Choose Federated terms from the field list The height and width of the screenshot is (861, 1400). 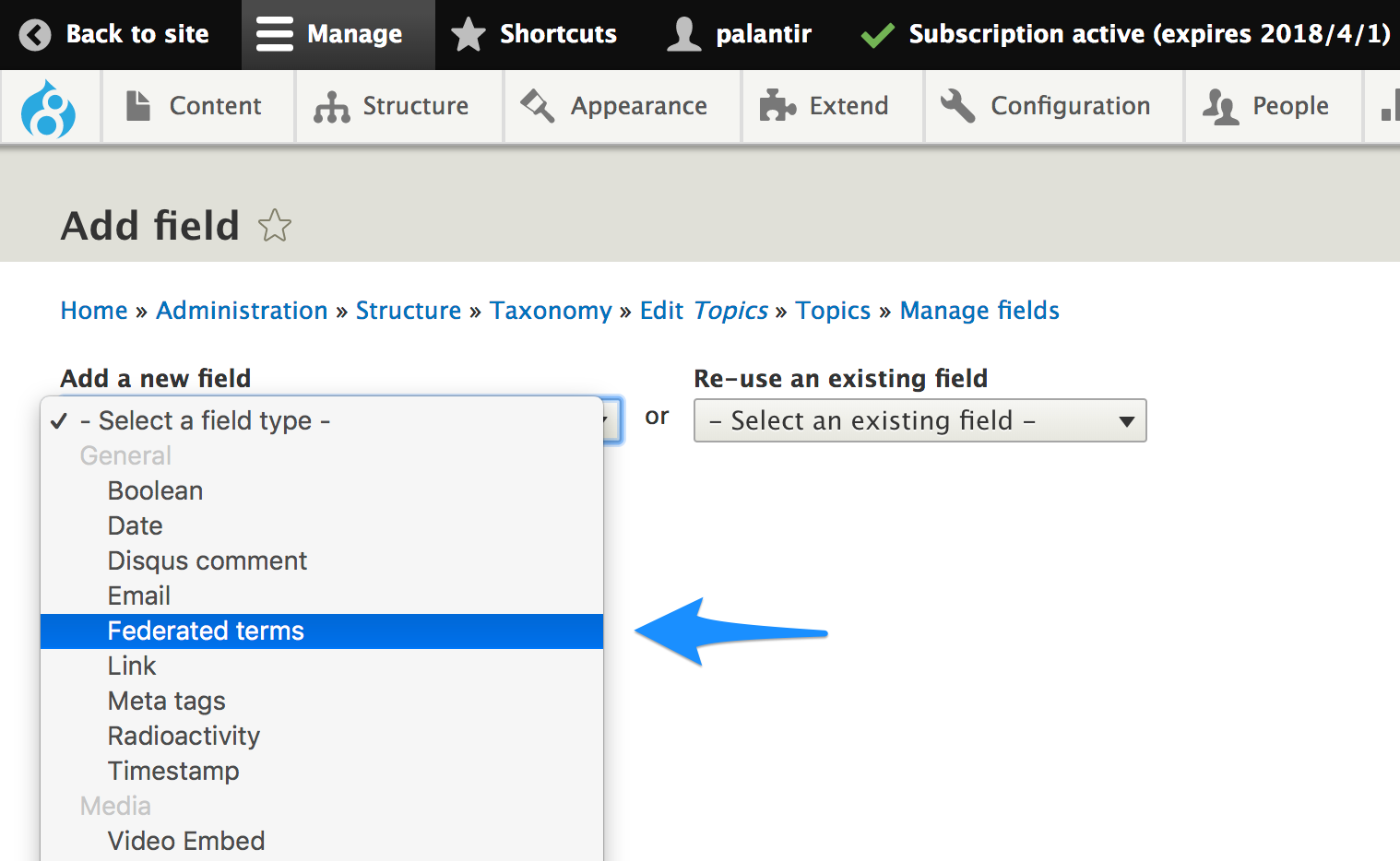pyautogui.click(x=206, y=631)
